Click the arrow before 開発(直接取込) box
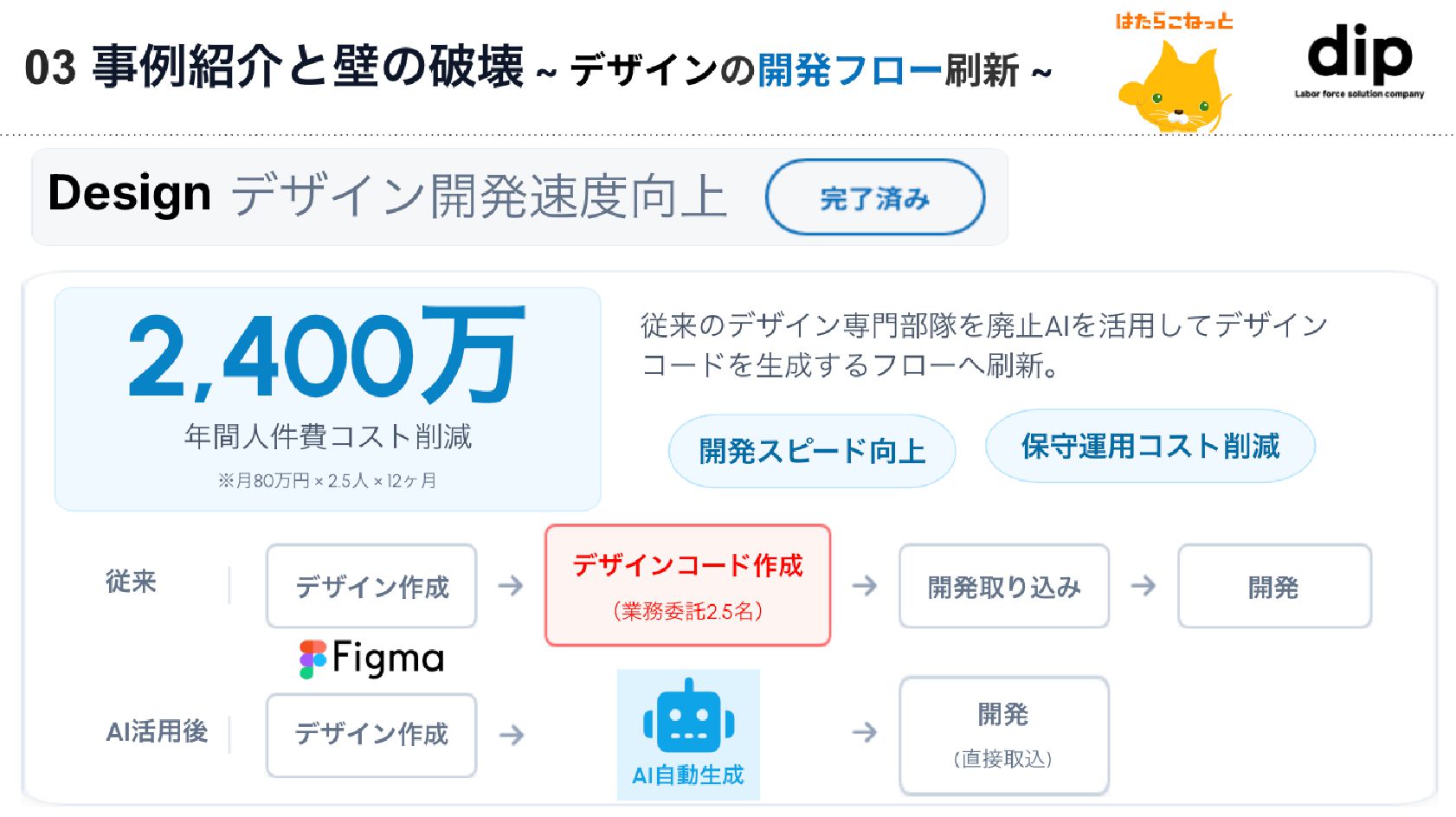The width and height of the screenshot is (1456, 817). tap(864, 733)
